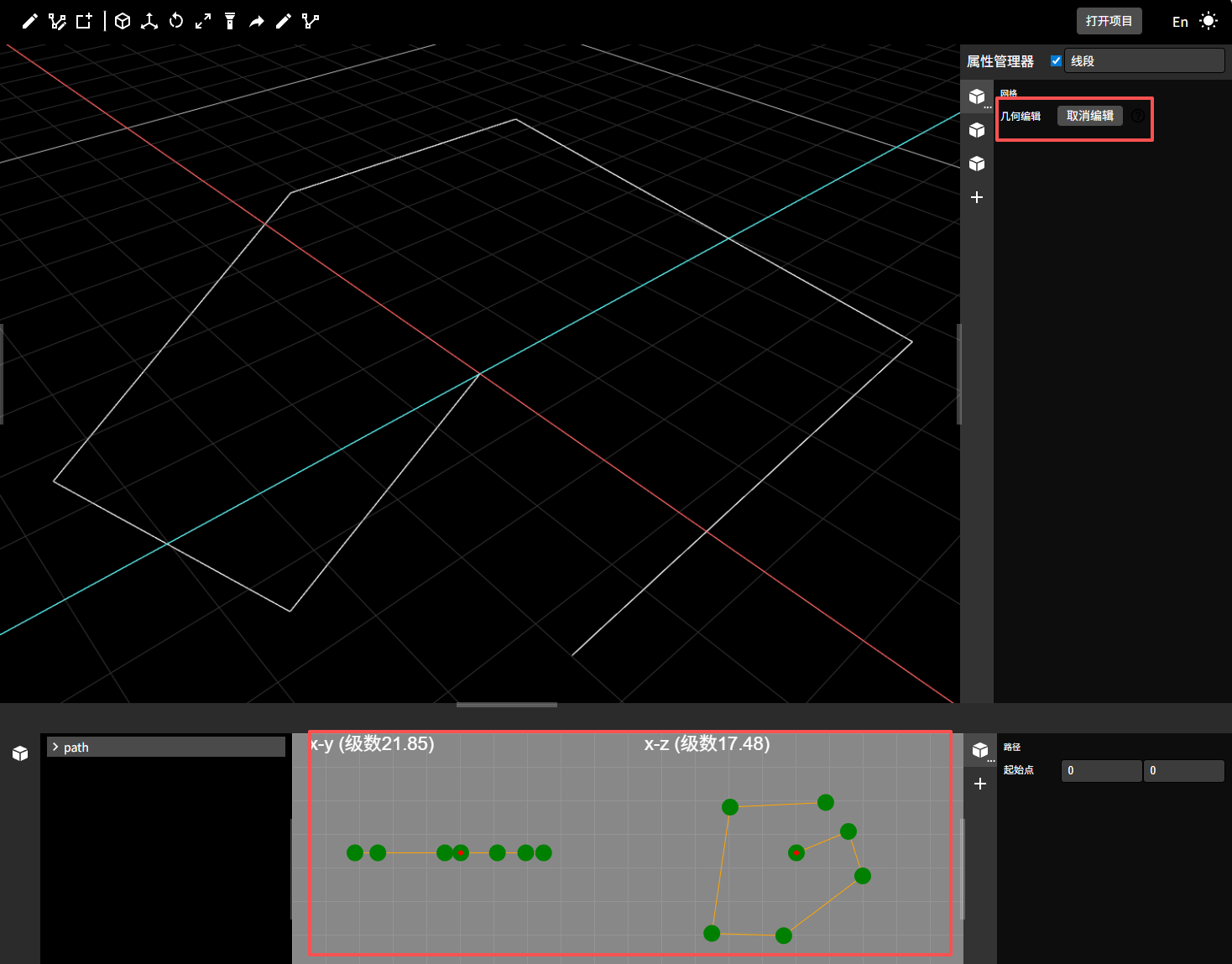Viewport: 1232px width, 964px height.
Task: Select the pencil icon right of the curved arrow
Action: (284, 21)
